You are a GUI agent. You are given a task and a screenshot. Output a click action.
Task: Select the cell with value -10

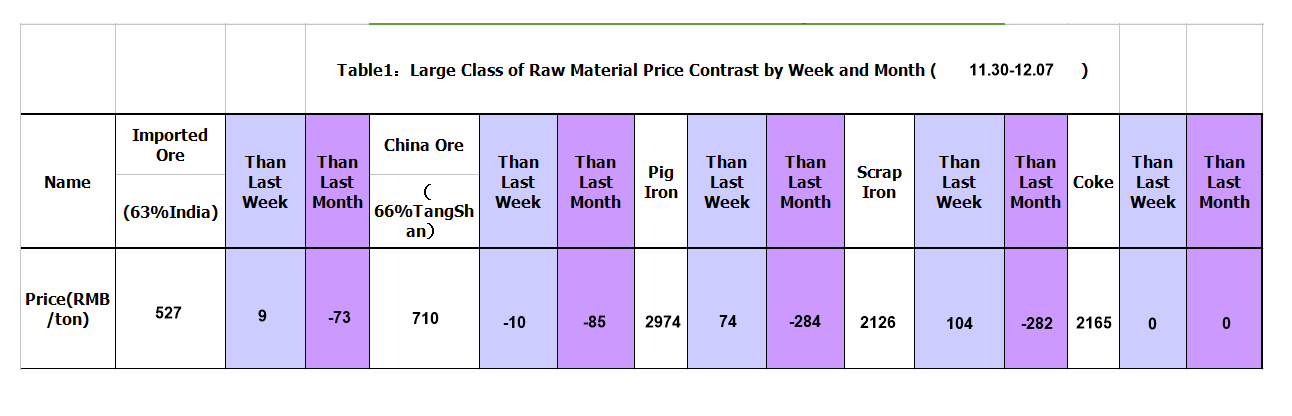coord(518,322)
